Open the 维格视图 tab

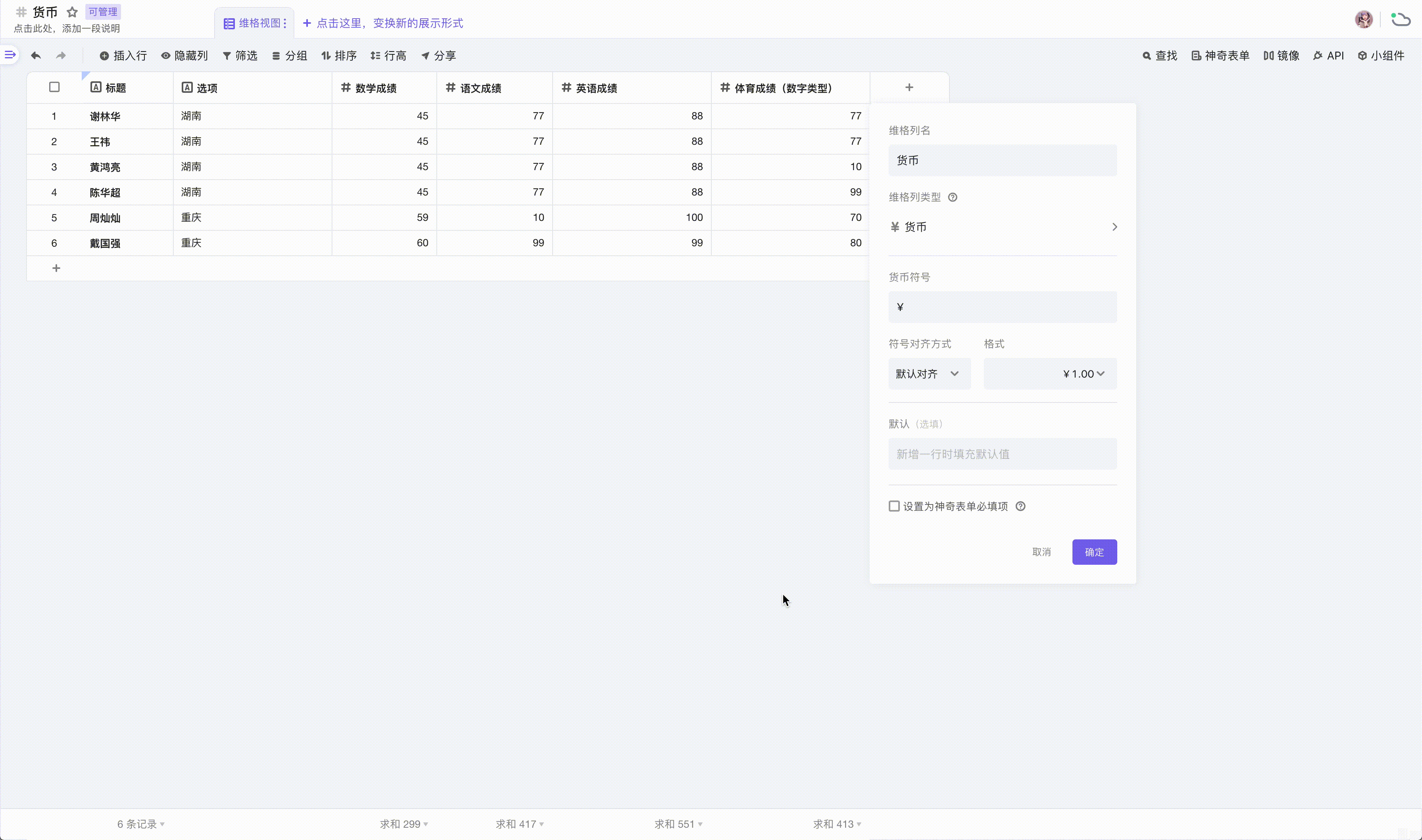pyautogui.click(x=255, y=23)
